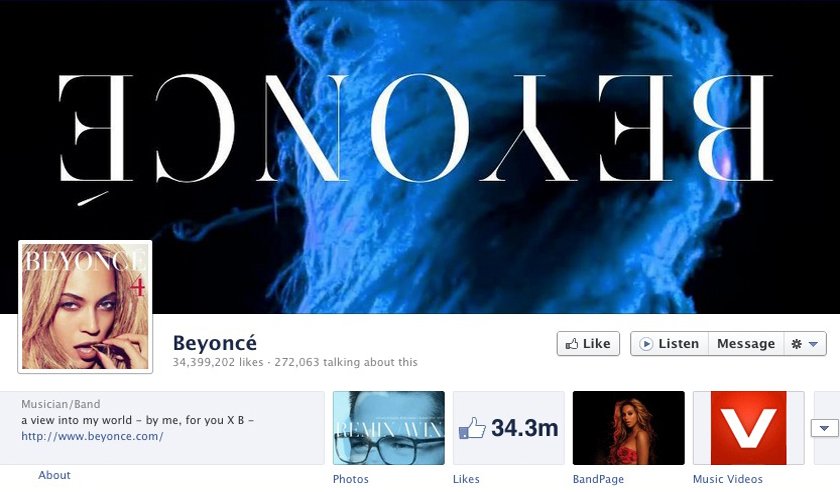Click the play icon on Listen button
This screenshot has height=492, width=840.
click(647, 344)
